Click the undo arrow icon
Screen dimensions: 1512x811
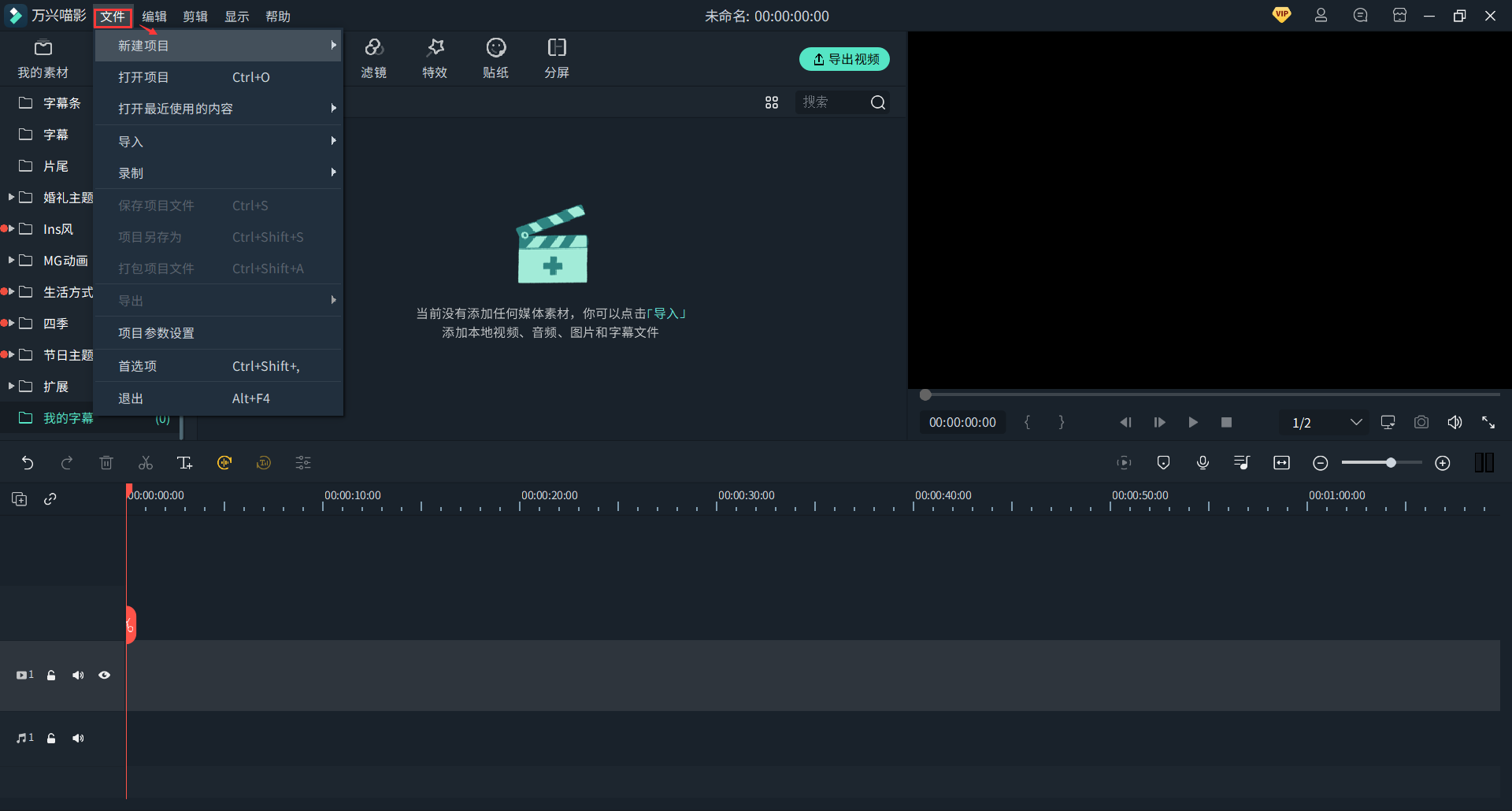28,463
